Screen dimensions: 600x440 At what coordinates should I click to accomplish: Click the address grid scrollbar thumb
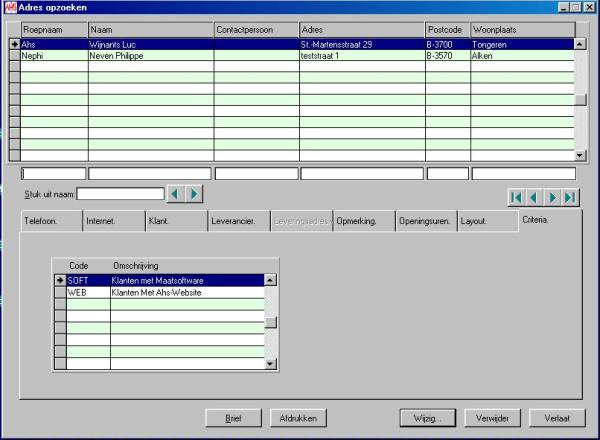[580, 99]
